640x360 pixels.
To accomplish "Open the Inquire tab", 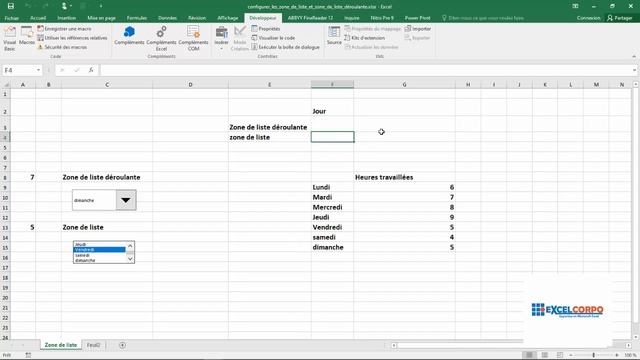I will pyautogui.click(x=351, y=18).
